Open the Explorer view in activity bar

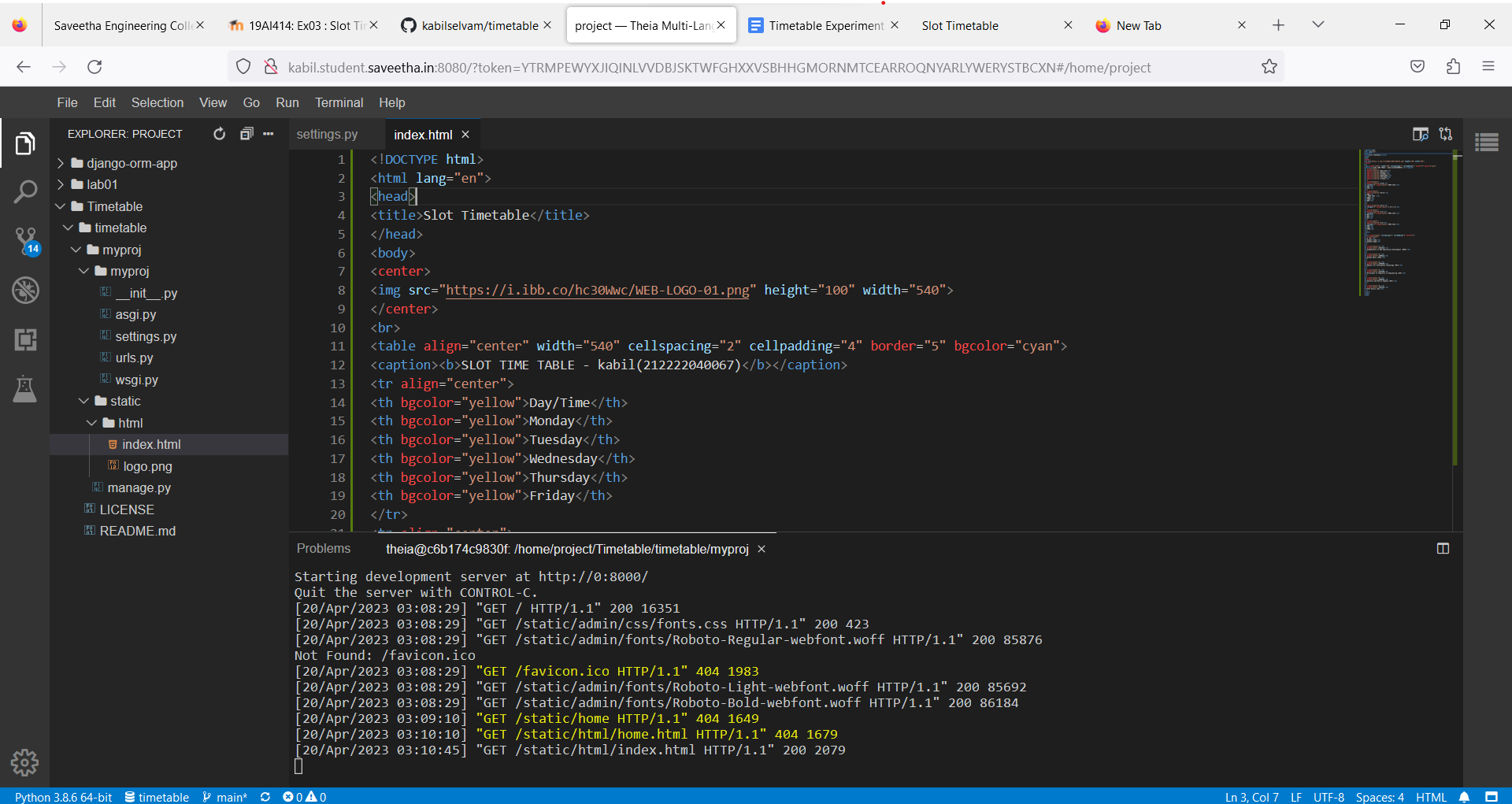pos(25,143)
